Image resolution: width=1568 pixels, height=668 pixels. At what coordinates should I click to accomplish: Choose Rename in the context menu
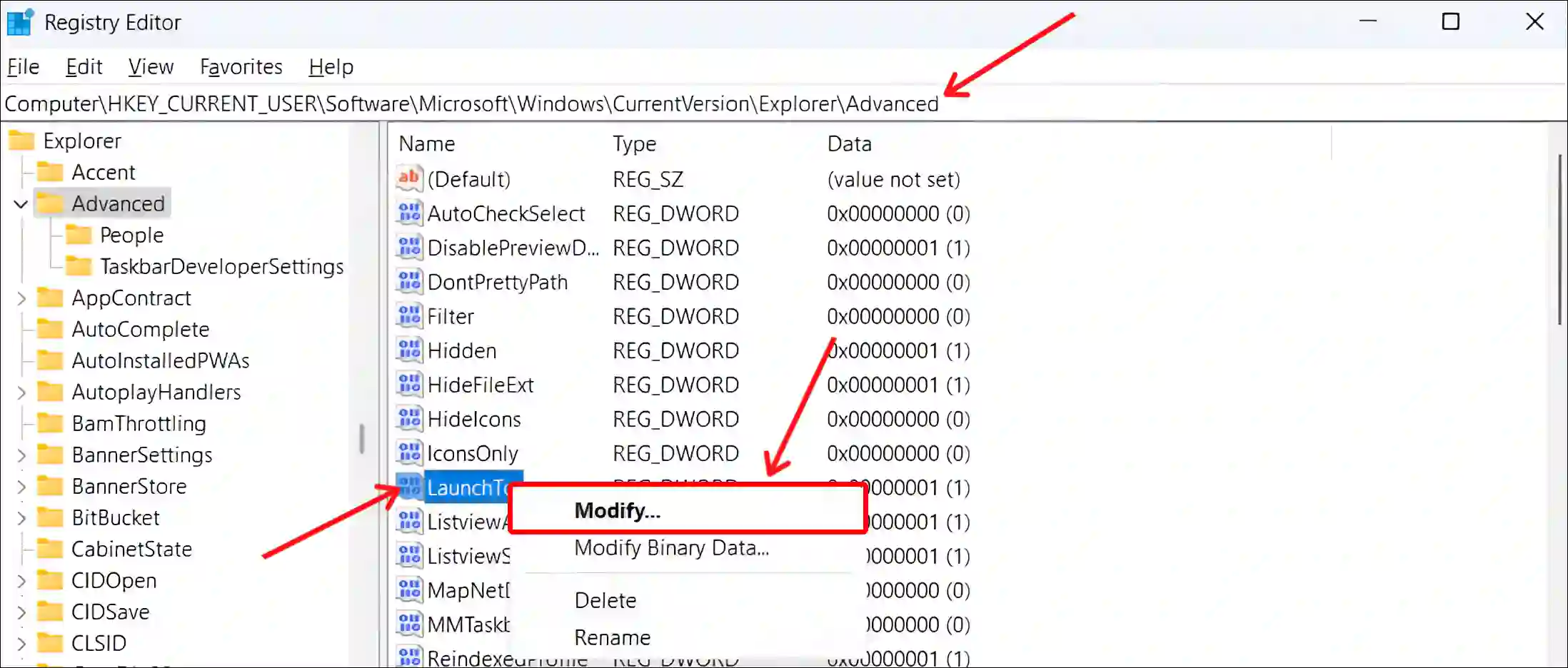(613, 637)
